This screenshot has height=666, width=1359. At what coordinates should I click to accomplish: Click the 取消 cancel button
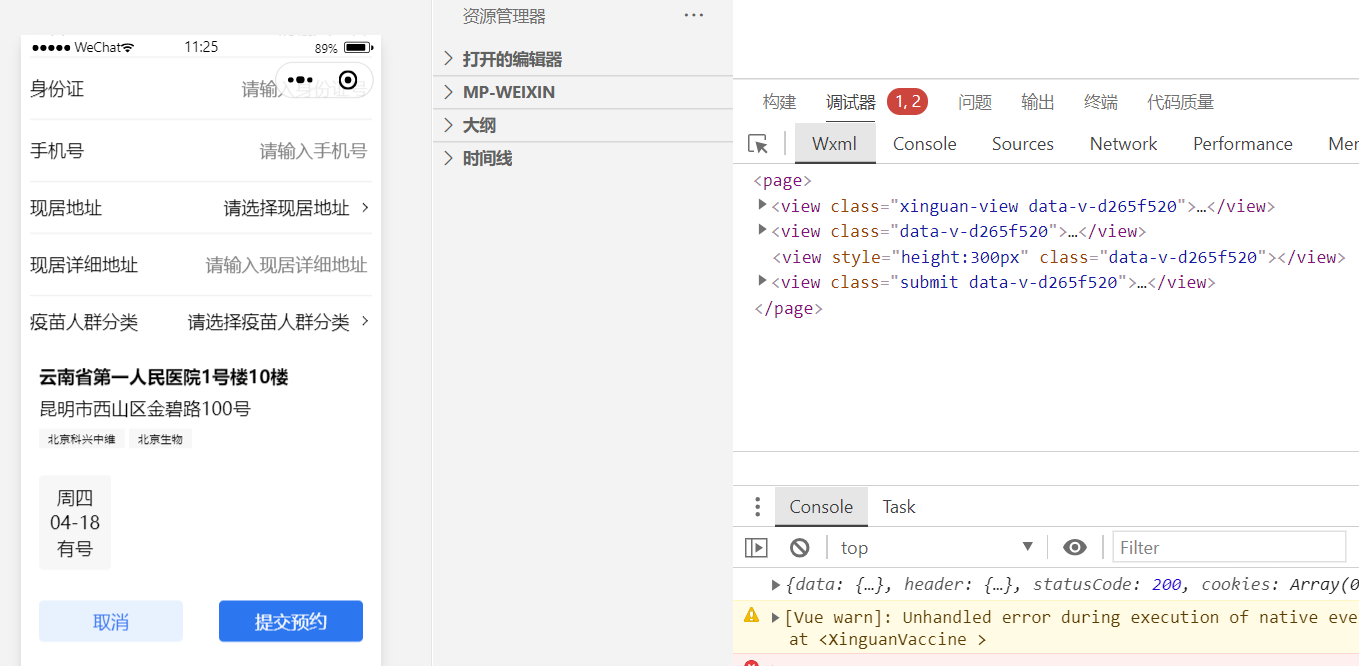click(111, 621)
